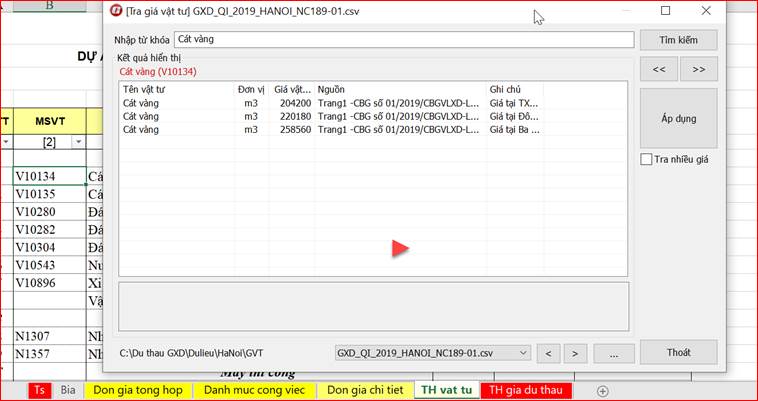Click the browse ... button

coord(613,353)
